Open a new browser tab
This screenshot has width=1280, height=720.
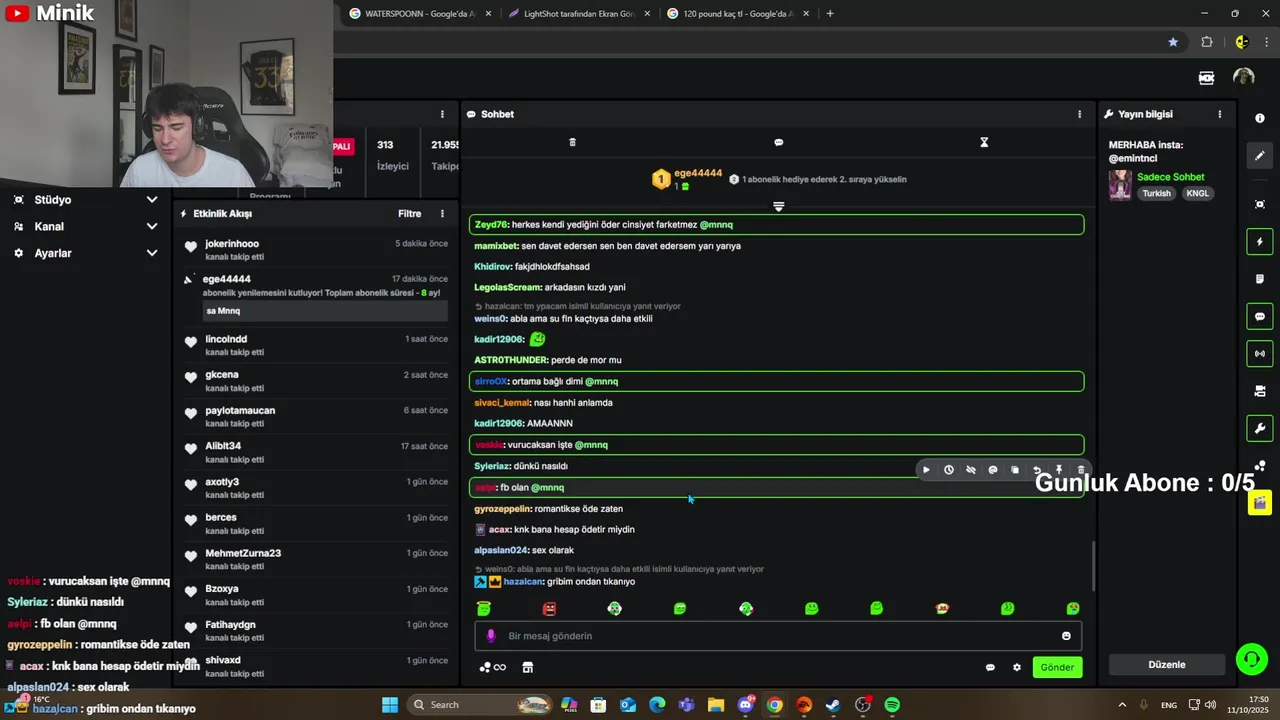pos(830,14)
